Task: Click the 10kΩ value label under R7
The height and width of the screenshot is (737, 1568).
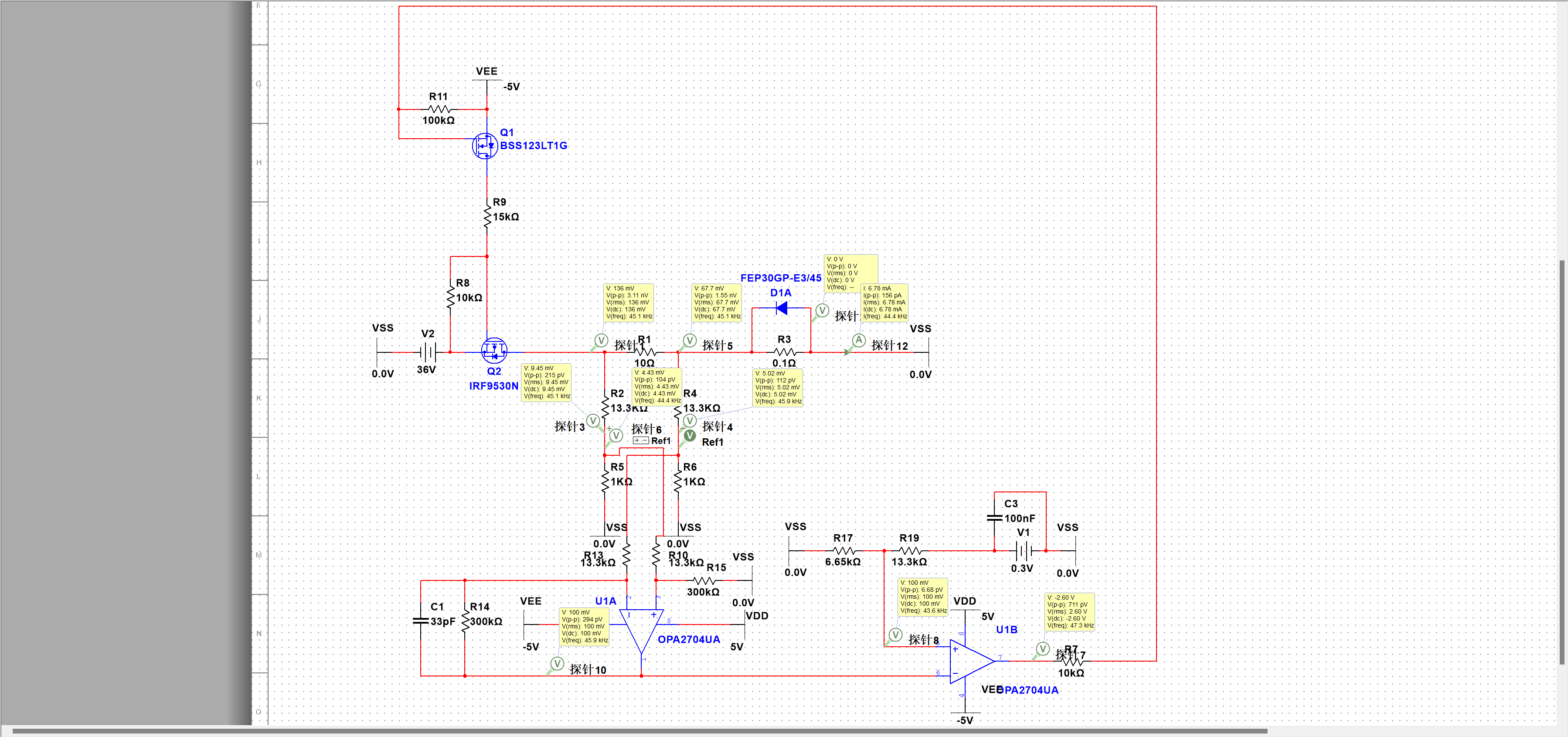Action: tap(1071, 673)
